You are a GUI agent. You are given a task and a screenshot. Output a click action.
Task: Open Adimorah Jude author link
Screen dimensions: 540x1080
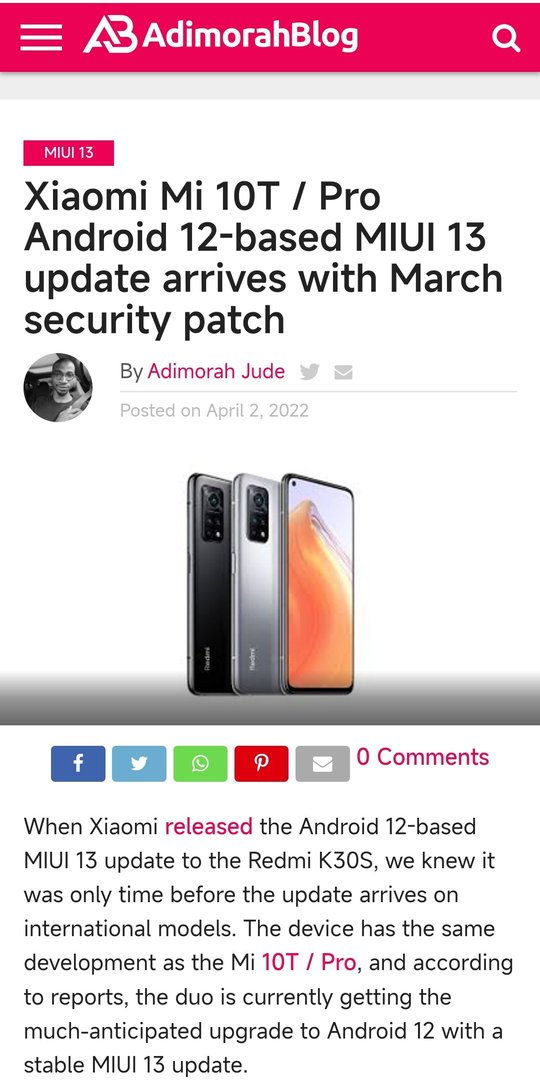(216, 372)
